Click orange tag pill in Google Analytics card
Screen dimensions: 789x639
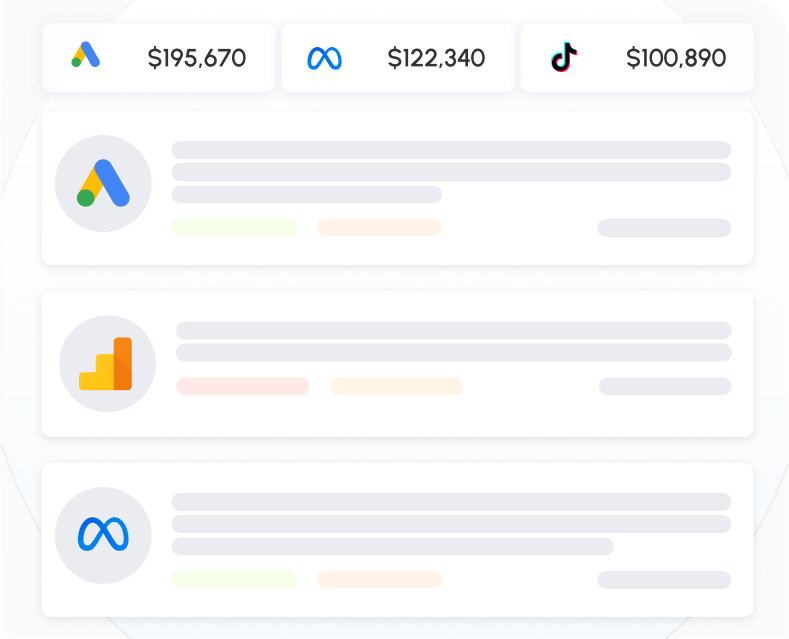(x=397, y=386)
